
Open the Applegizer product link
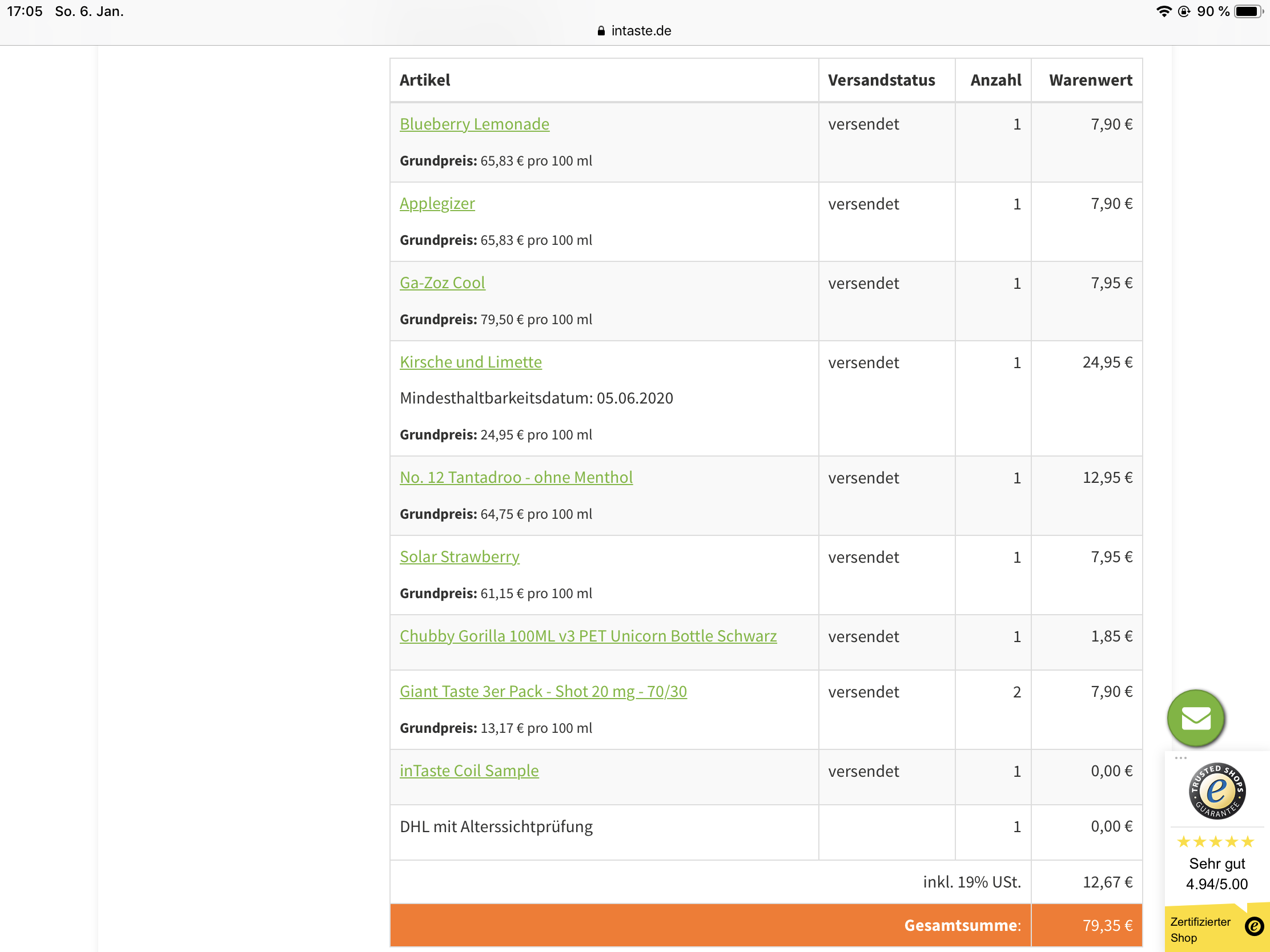[437, 203]
